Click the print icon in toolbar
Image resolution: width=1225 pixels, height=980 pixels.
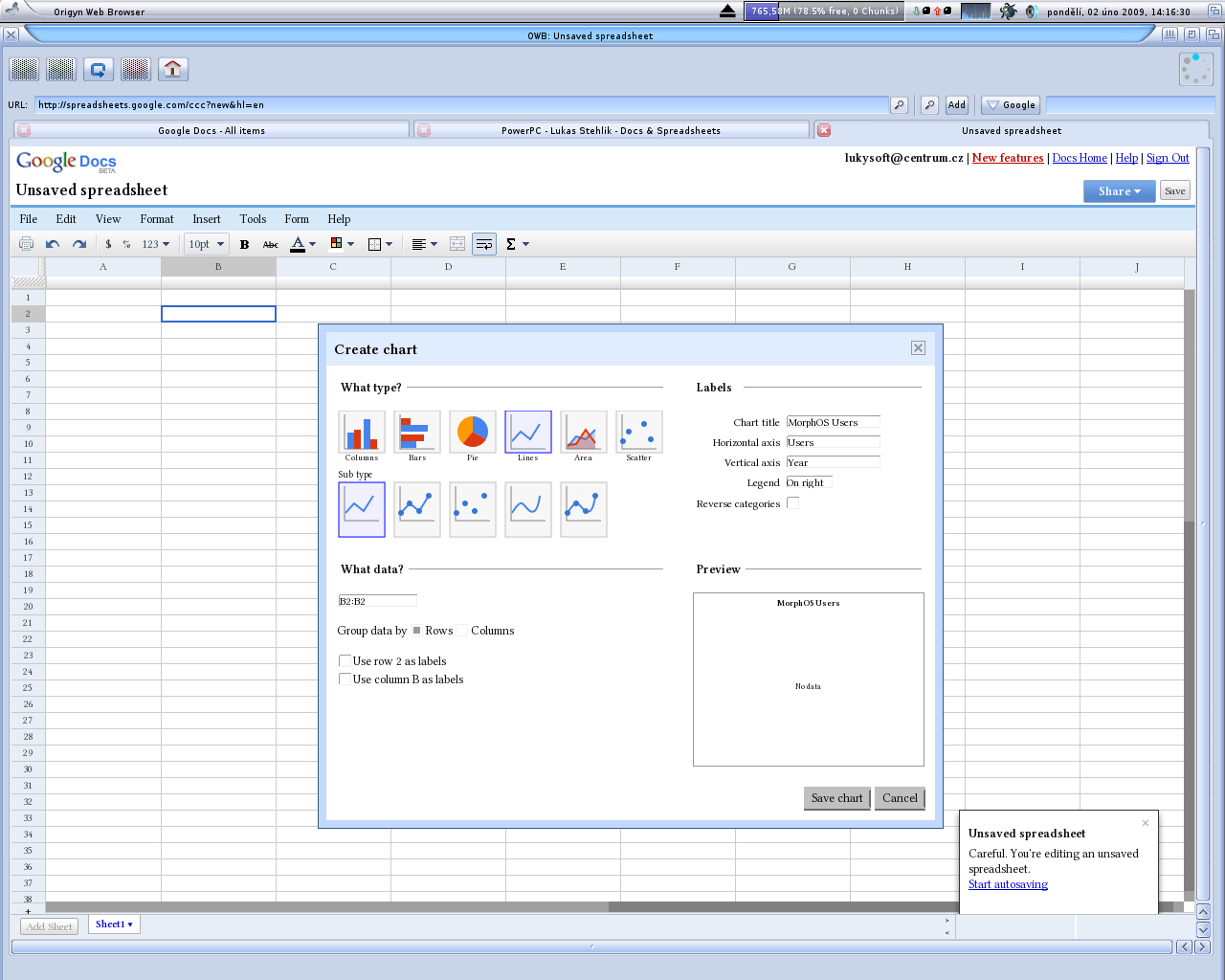click(x=26, y=244)
